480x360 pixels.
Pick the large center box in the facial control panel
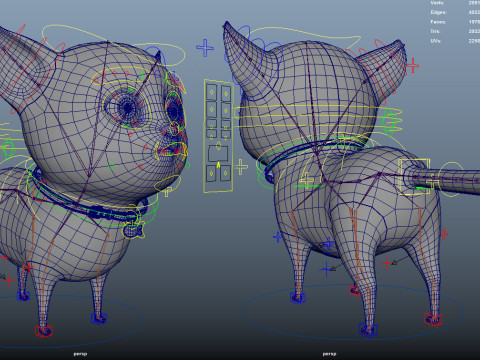(218, 153)
